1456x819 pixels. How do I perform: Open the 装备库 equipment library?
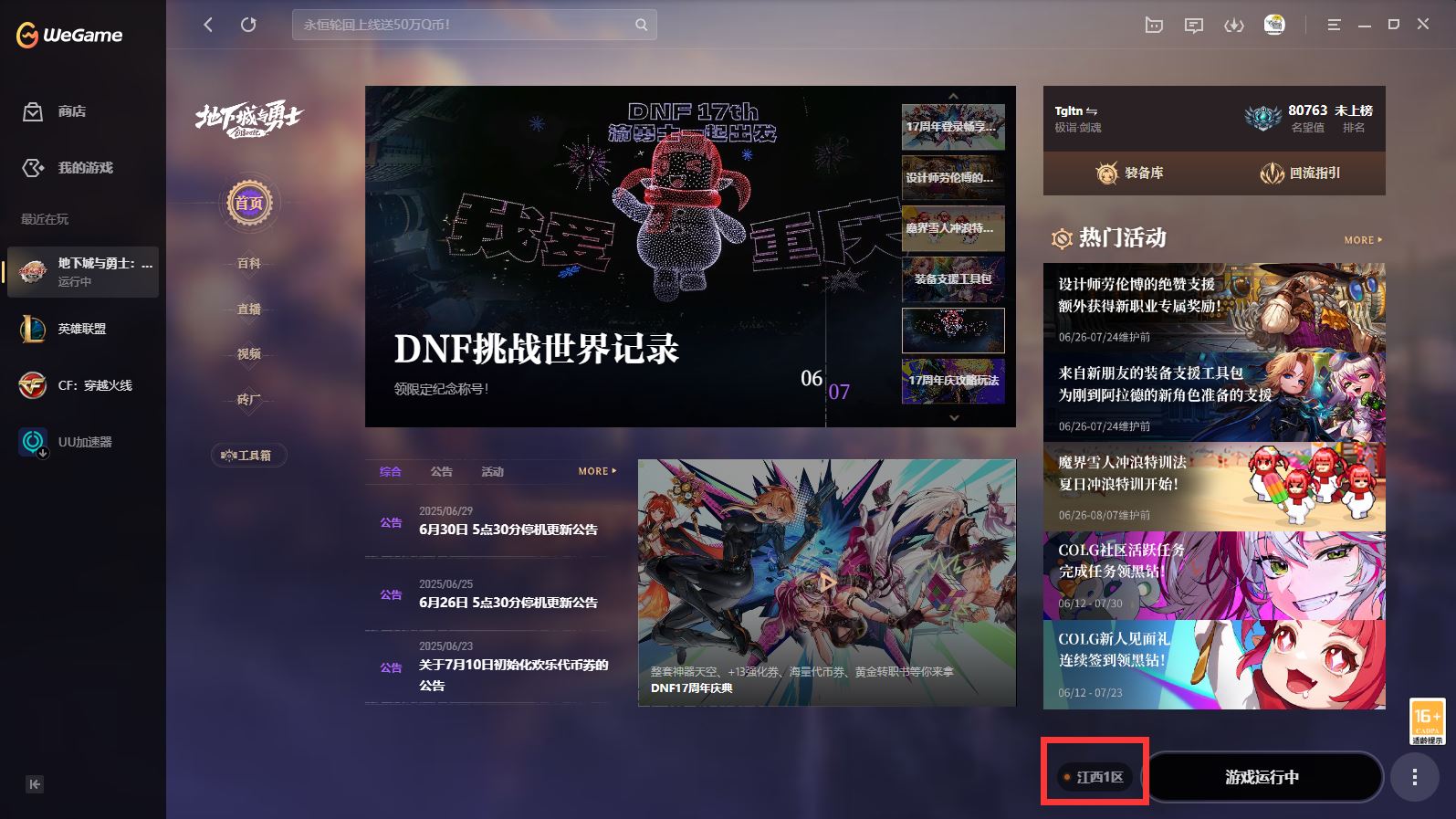pos(1129,173)
